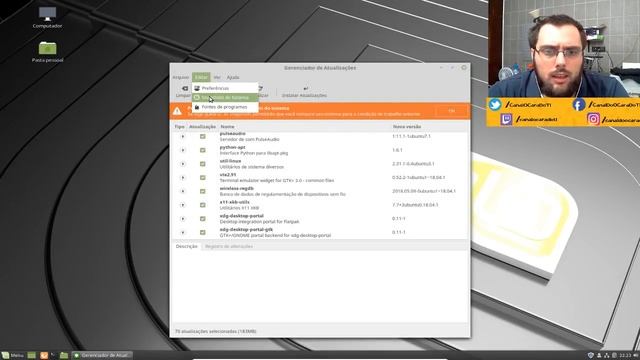The width and height of the screenshot is (640, 360).
Task: Uncheck the python-apt update checkbox
Action: 202,150
